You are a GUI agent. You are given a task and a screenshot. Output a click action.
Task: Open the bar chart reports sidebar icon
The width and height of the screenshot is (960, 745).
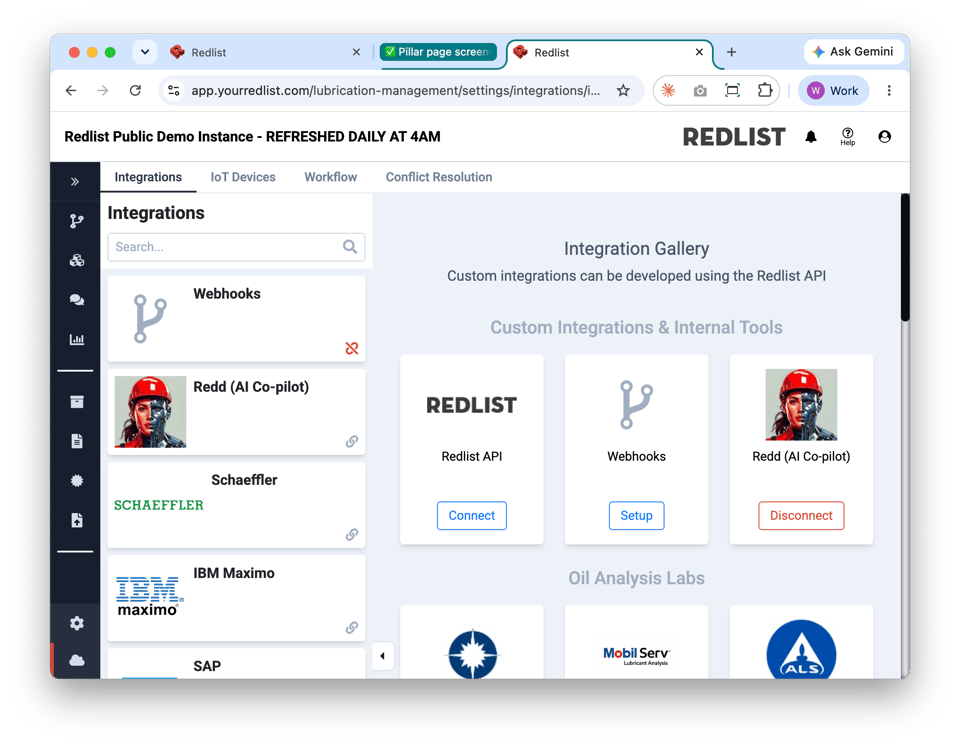coord(77,339)
